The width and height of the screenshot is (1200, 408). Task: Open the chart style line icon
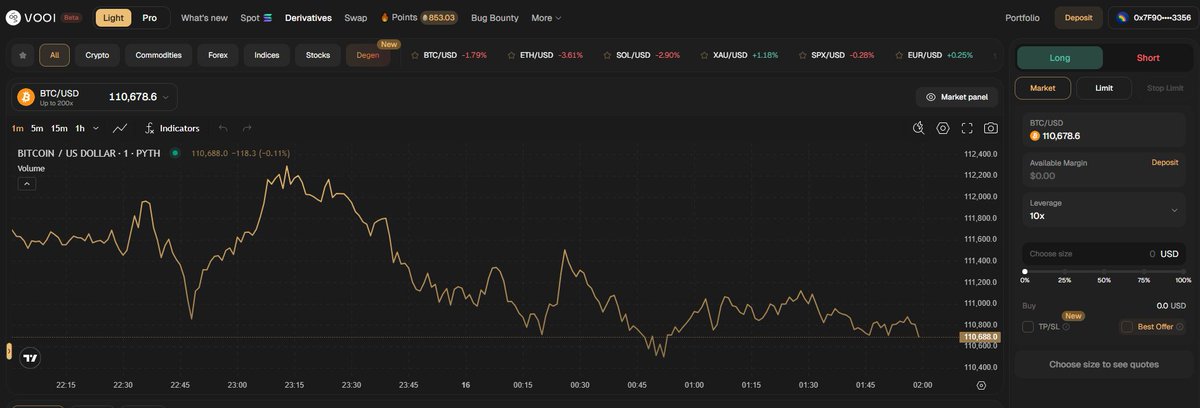pos(120,128)
